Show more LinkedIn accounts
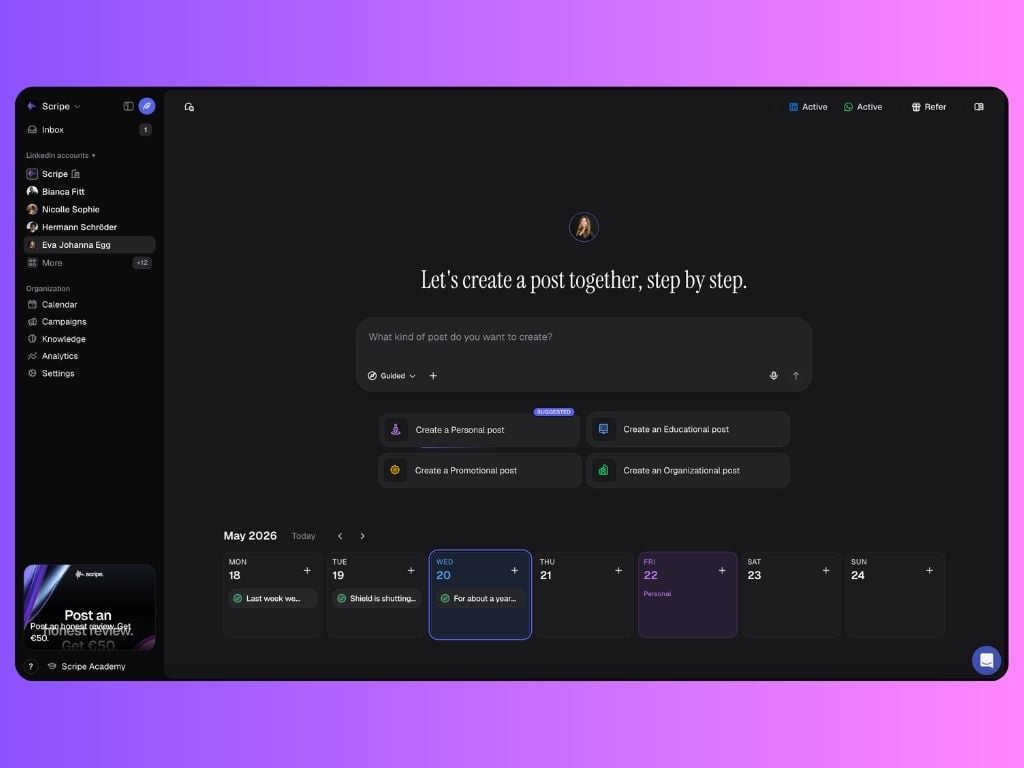The width and height of the screenshot is (1024, 768). [89, 263]
